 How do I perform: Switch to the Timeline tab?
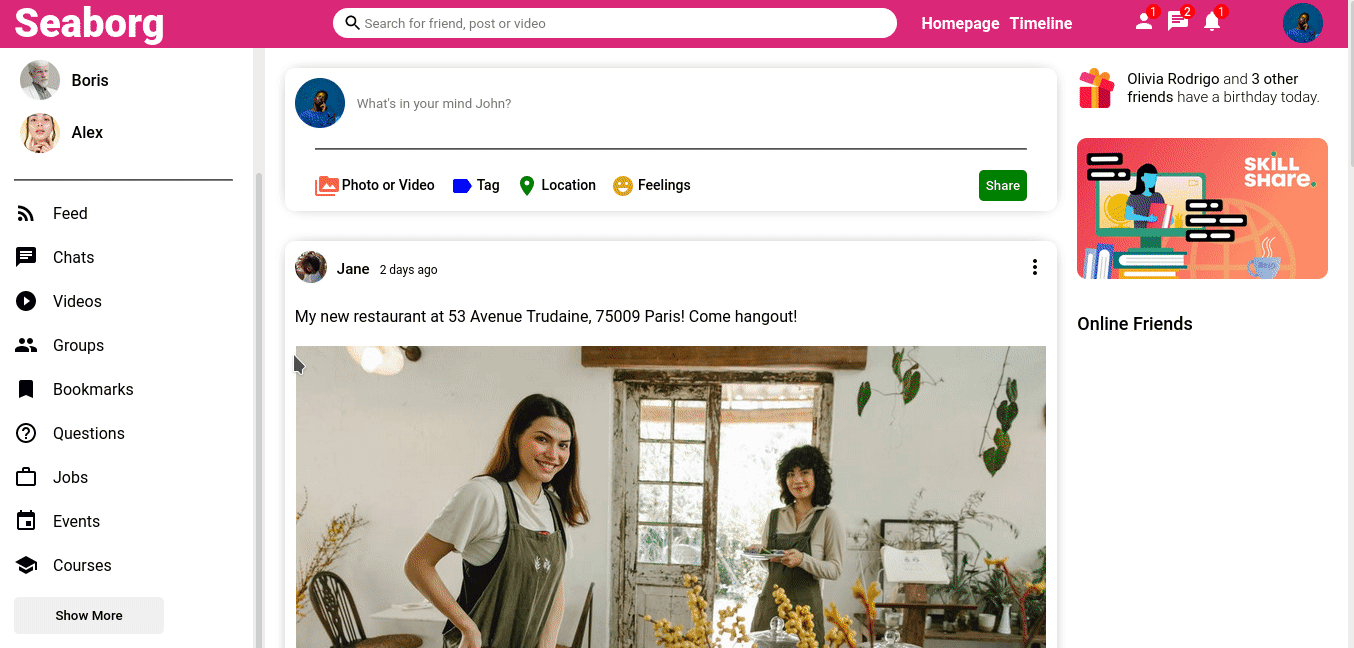tap(1040, 23)
